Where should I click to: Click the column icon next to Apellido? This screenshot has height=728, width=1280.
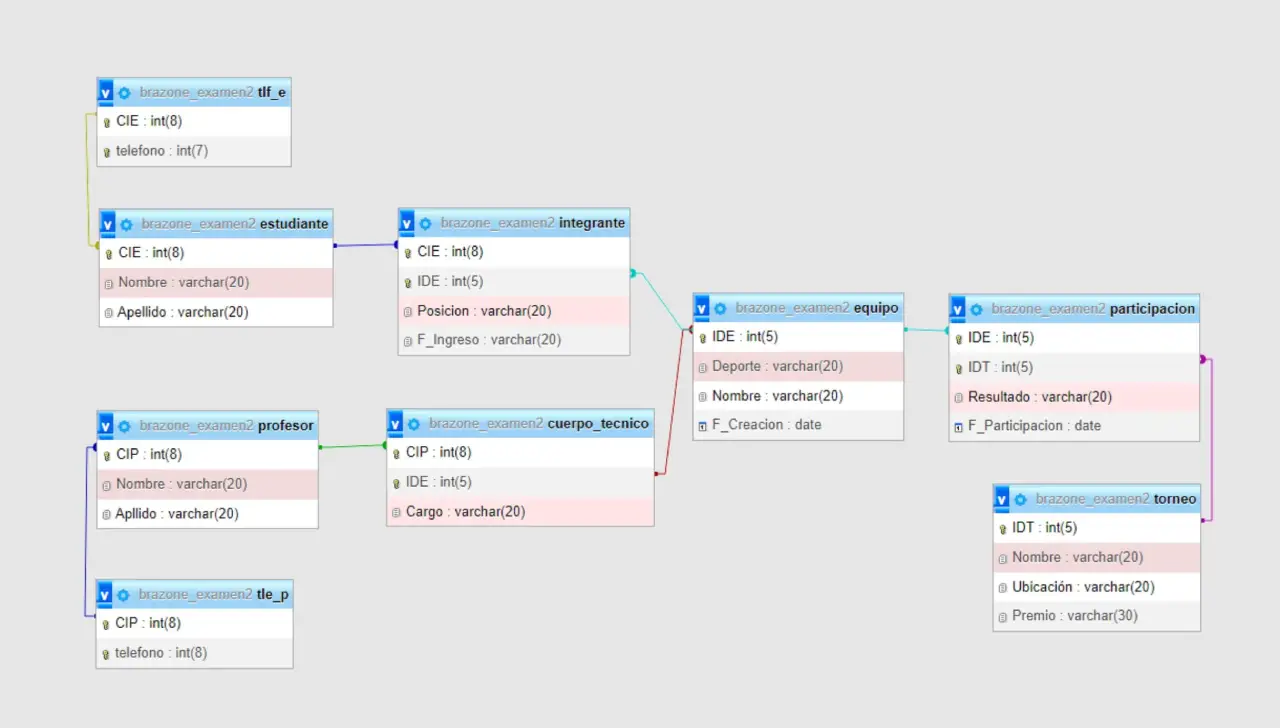coord(108,313)
